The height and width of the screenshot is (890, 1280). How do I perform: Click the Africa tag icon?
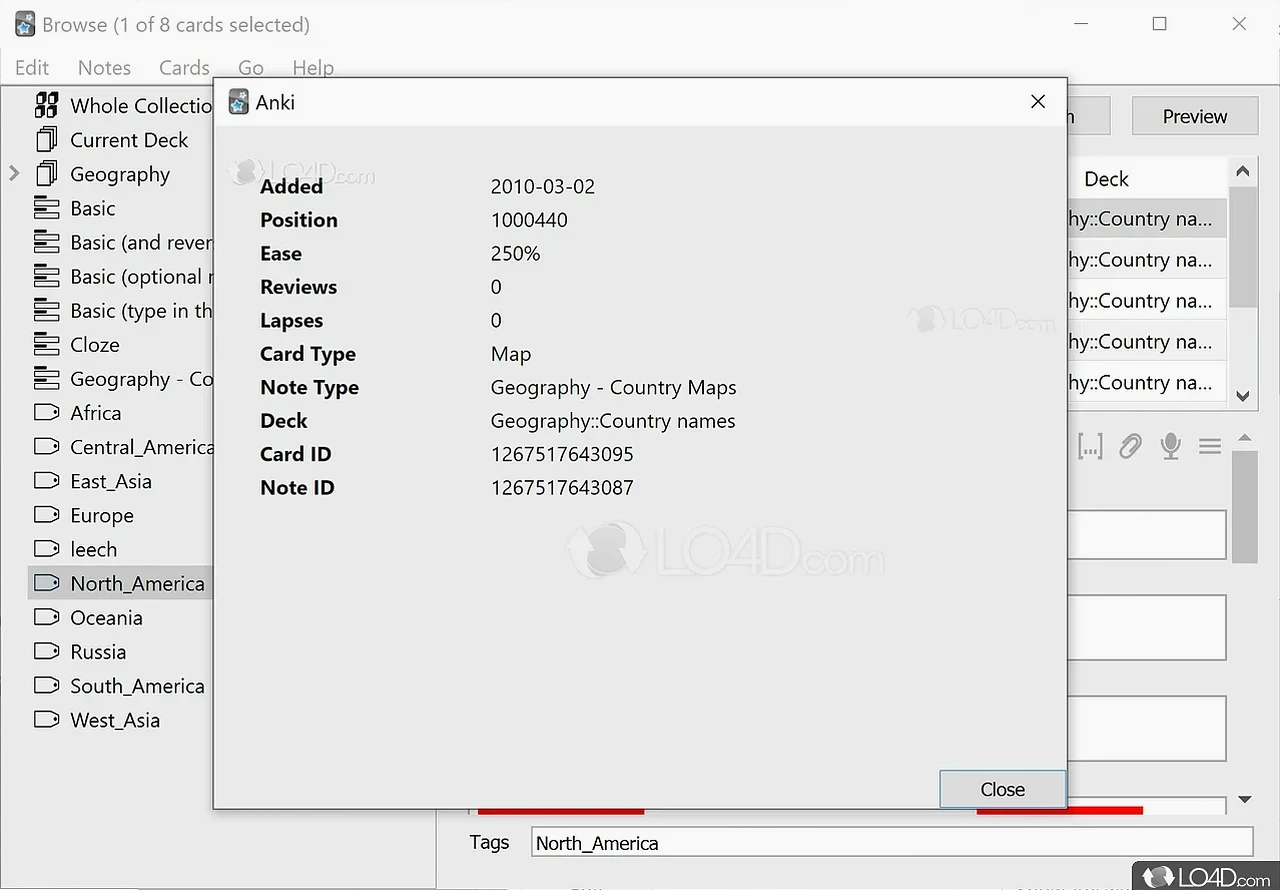(46, 412)
